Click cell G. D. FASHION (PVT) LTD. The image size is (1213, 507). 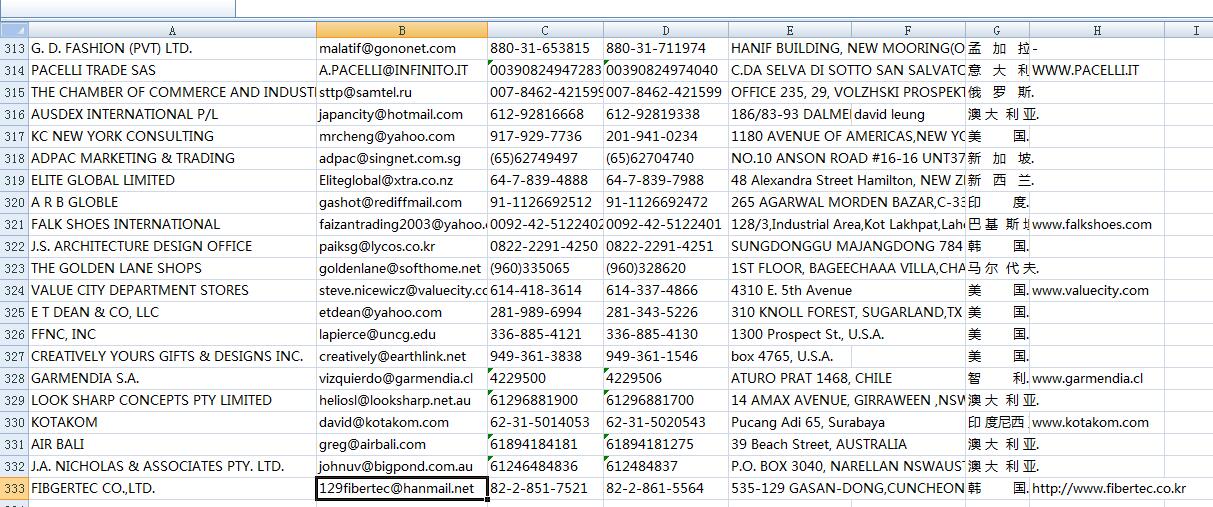[x=173, y=48]
